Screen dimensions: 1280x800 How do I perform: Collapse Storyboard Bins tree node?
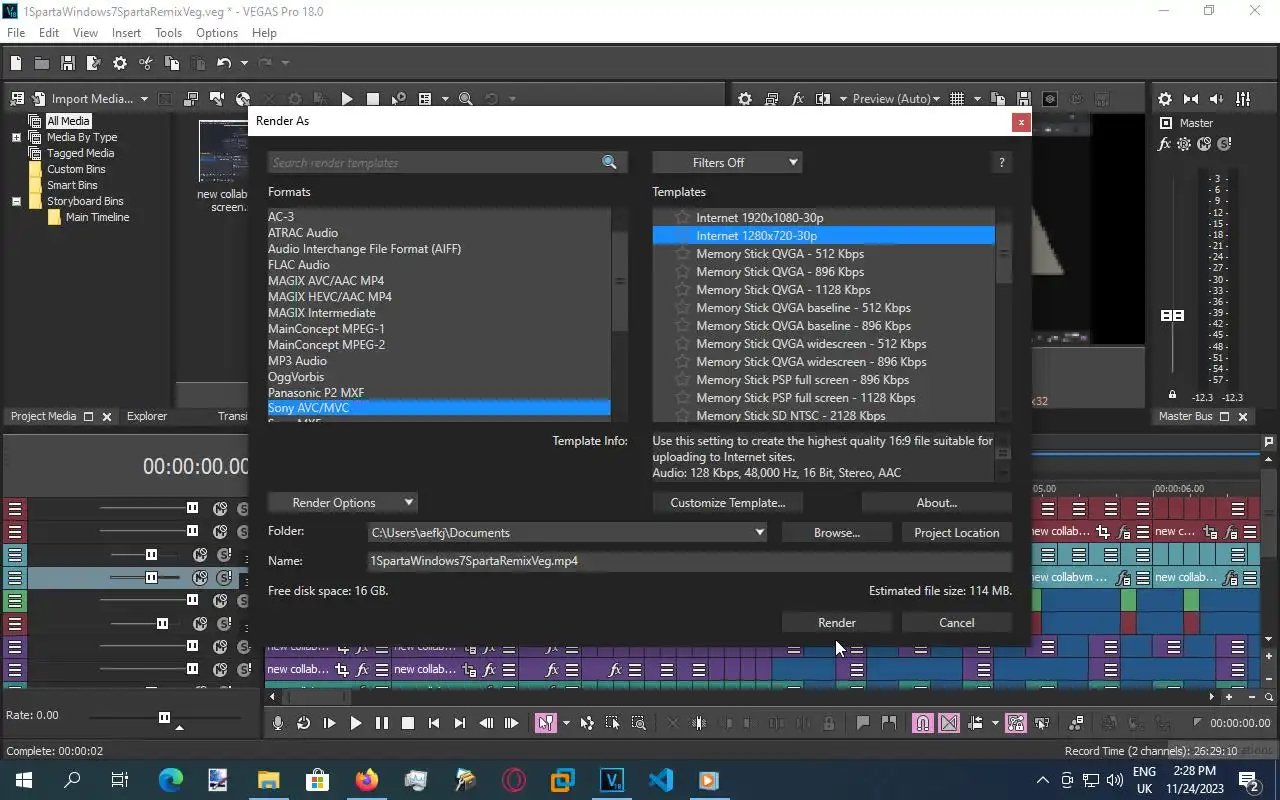(x=16, y=201)
